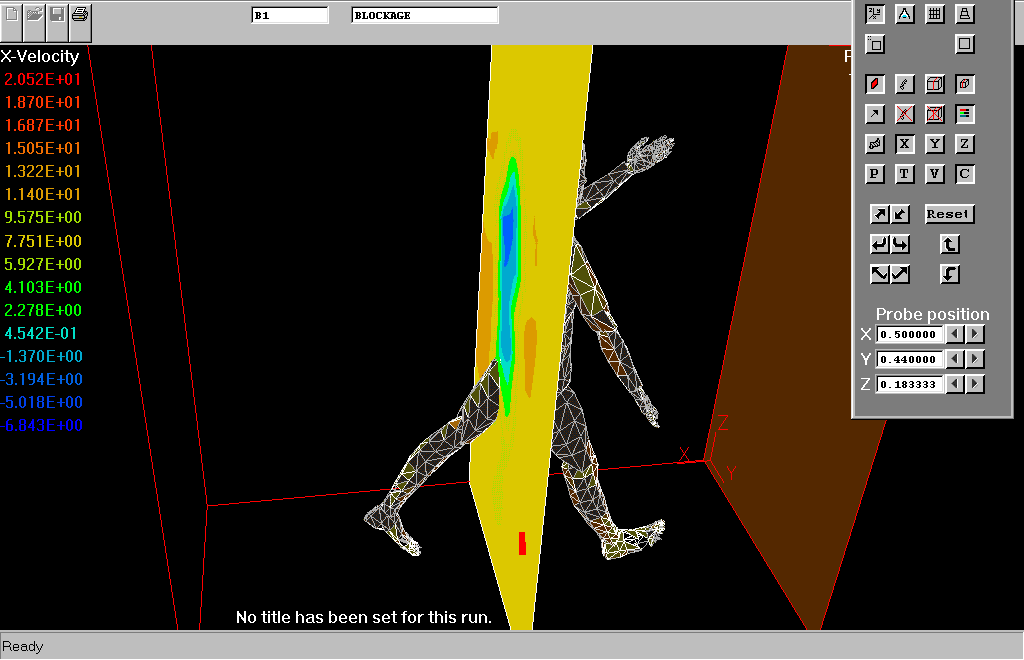Click the red 2.052E+01 legend value
The image size is (1024, 660).
click(x=42, y=79)
